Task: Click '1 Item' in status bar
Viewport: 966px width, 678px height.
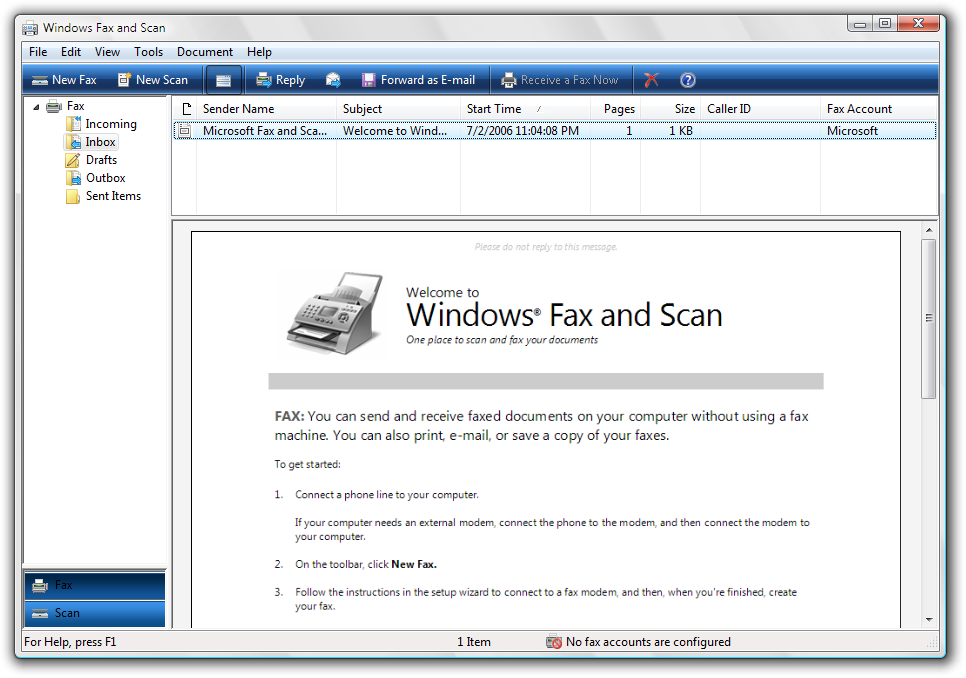Action: (474, 642)
